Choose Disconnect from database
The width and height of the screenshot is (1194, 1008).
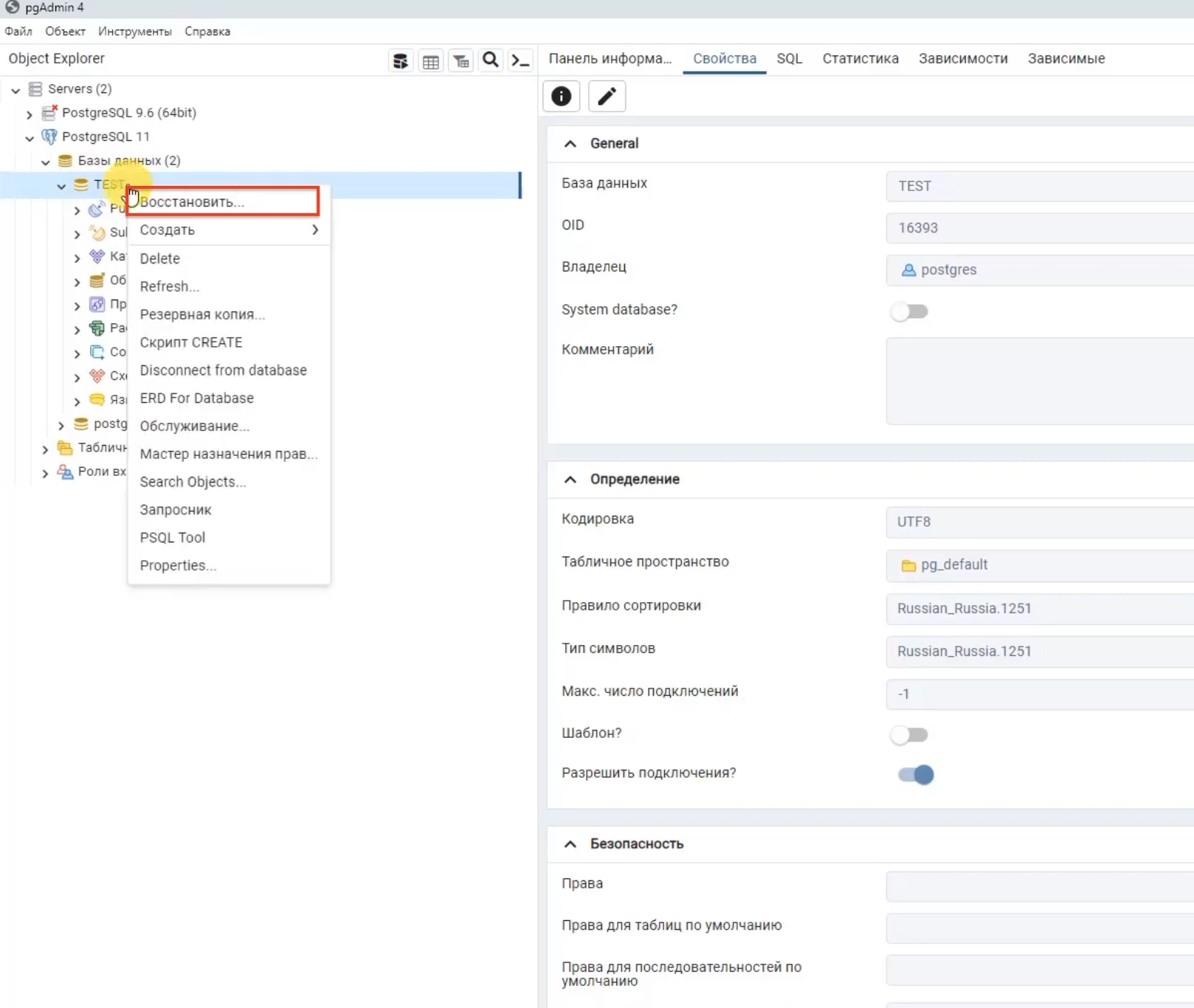click(x=223, y=370)
